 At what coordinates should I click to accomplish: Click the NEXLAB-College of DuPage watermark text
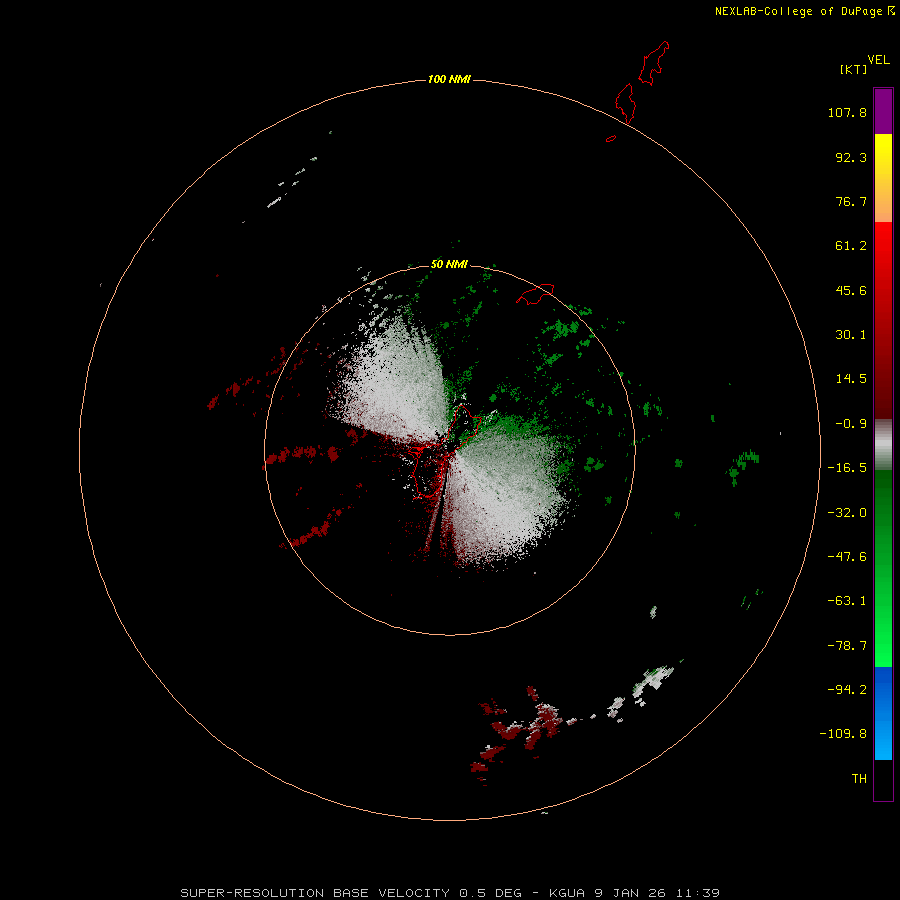click(805, 11)
